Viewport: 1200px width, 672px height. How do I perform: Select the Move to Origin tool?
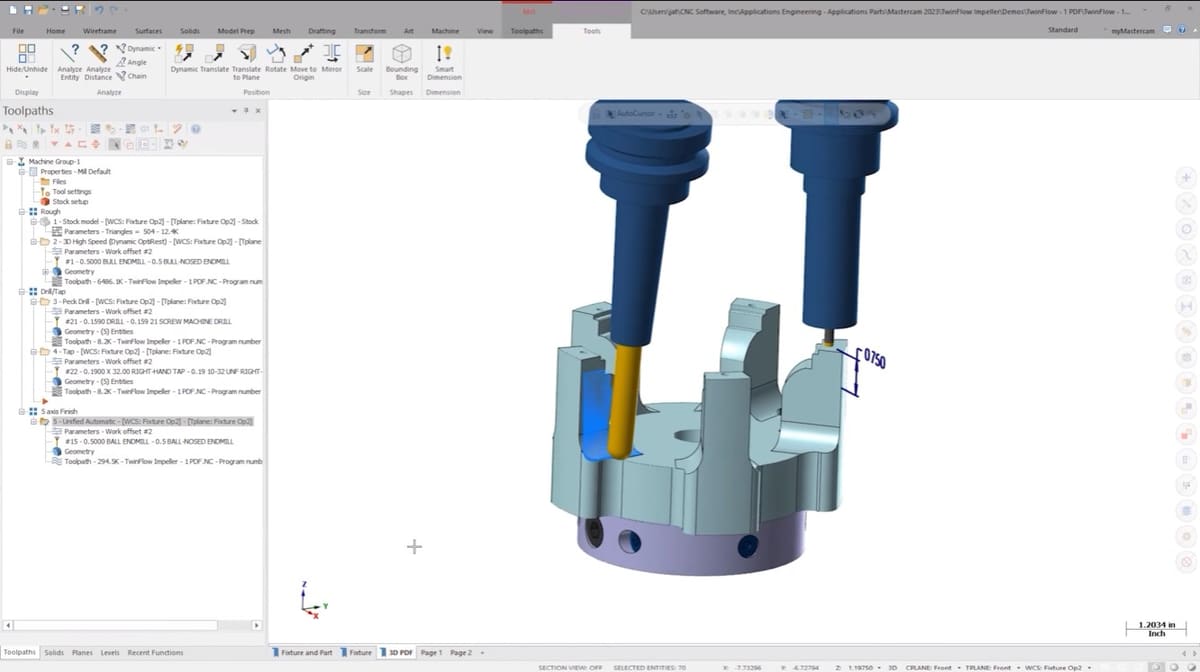pyautogui.click(x=304, y=62)
